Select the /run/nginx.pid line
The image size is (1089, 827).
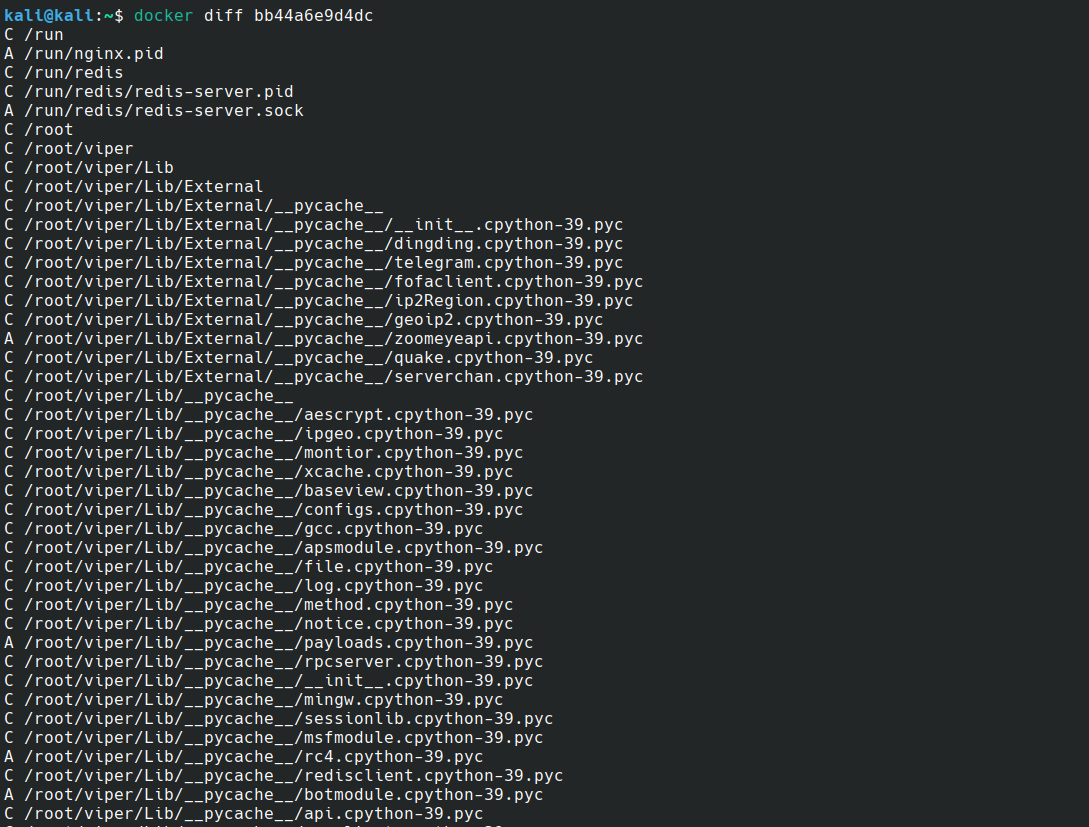[84, 53]
